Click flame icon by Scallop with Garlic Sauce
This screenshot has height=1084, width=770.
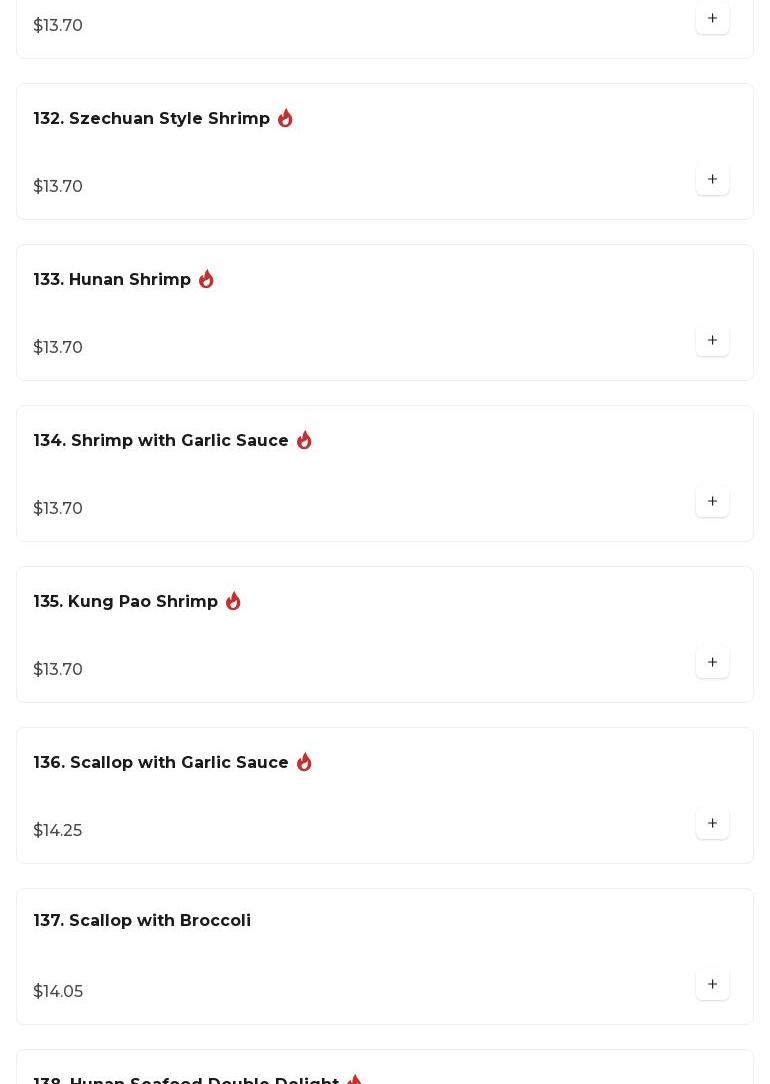click(x=304, y=762)
